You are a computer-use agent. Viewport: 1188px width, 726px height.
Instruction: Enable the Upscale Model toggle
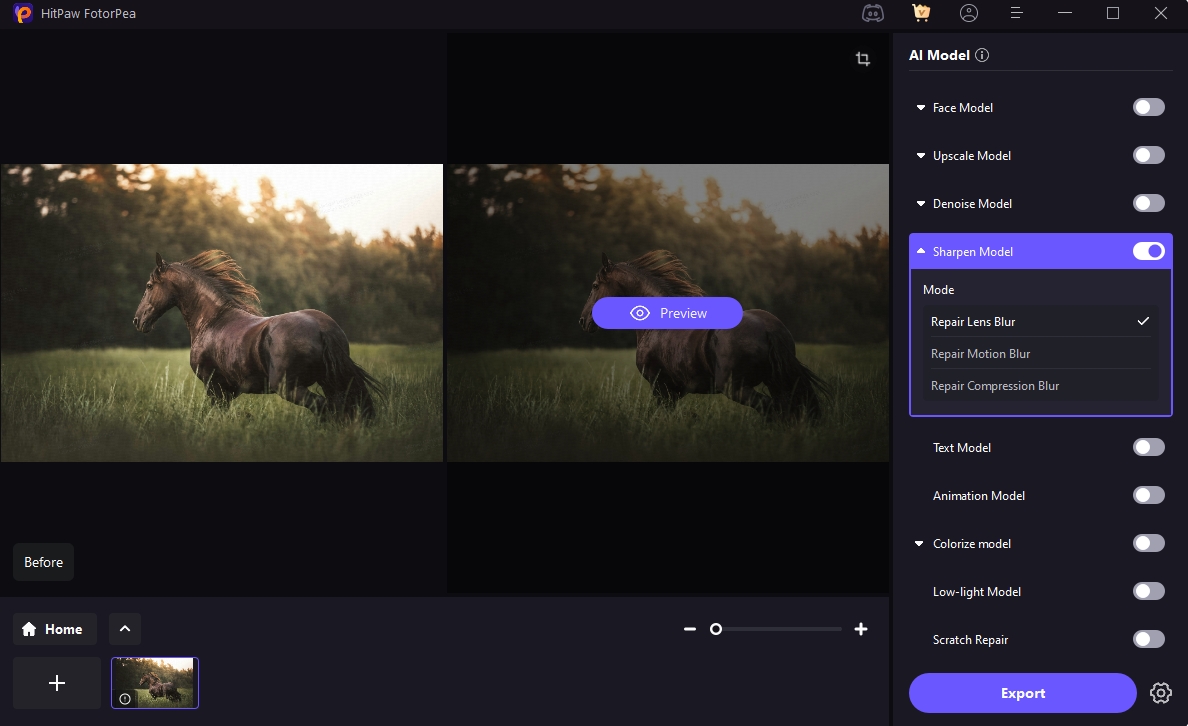pyautogui.click(x=1149, y=155)
